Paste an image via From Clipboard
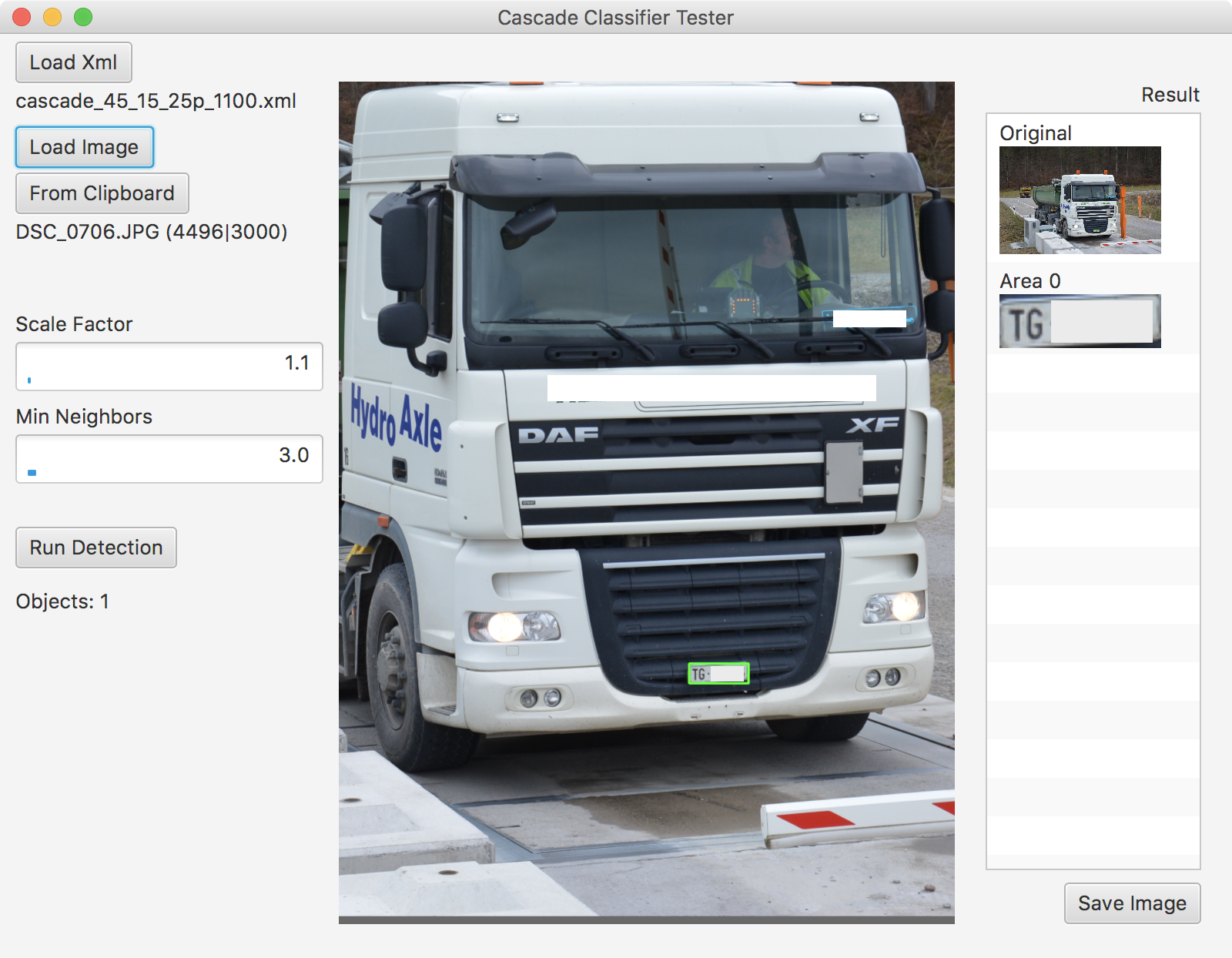Image resolution: width=1232 pixels, height=958 pixels. tap(102, 193)
